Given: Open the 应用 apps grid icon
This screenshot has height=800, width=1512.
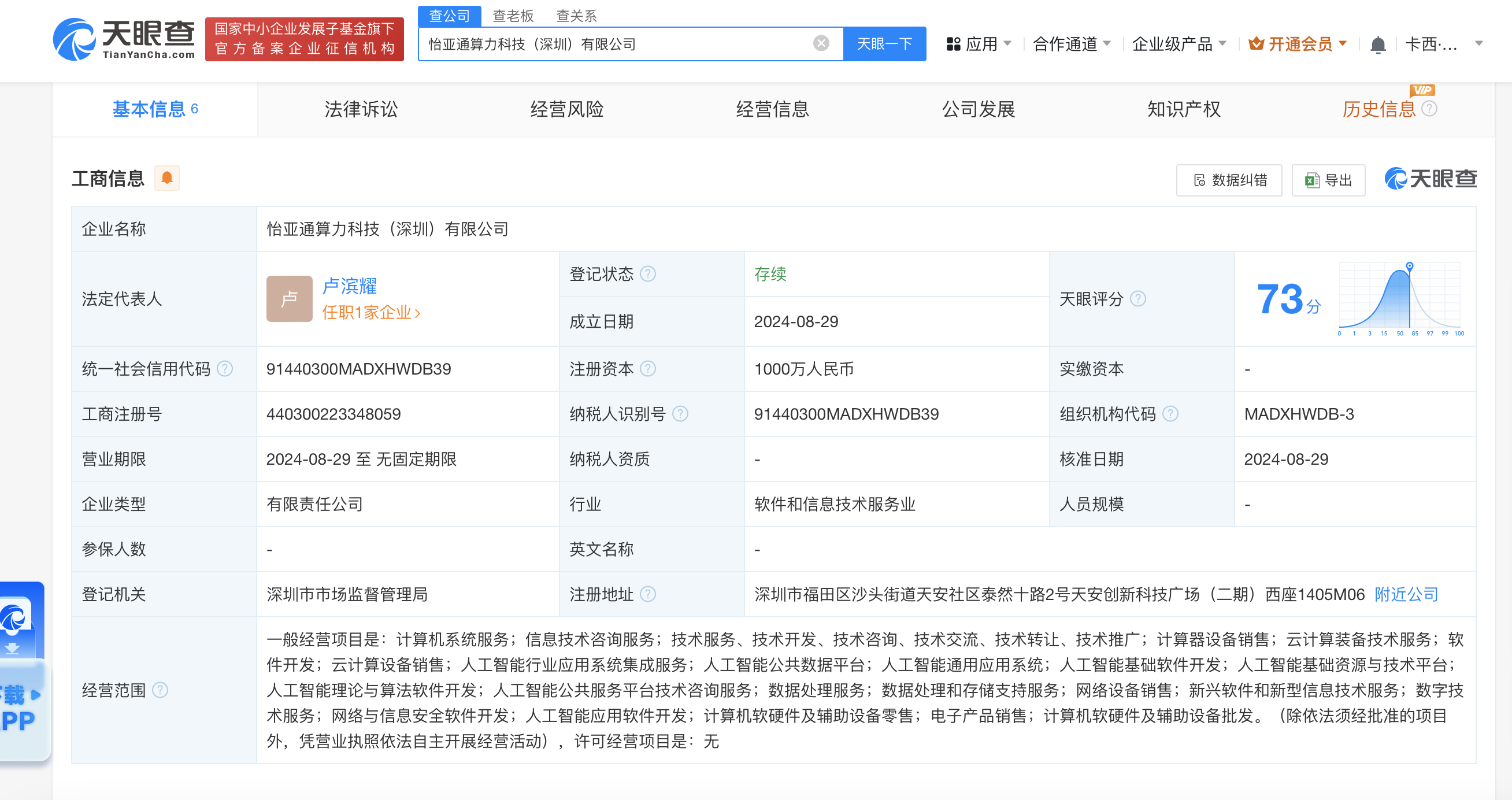Looking at the screenshot, I should 954,43.
